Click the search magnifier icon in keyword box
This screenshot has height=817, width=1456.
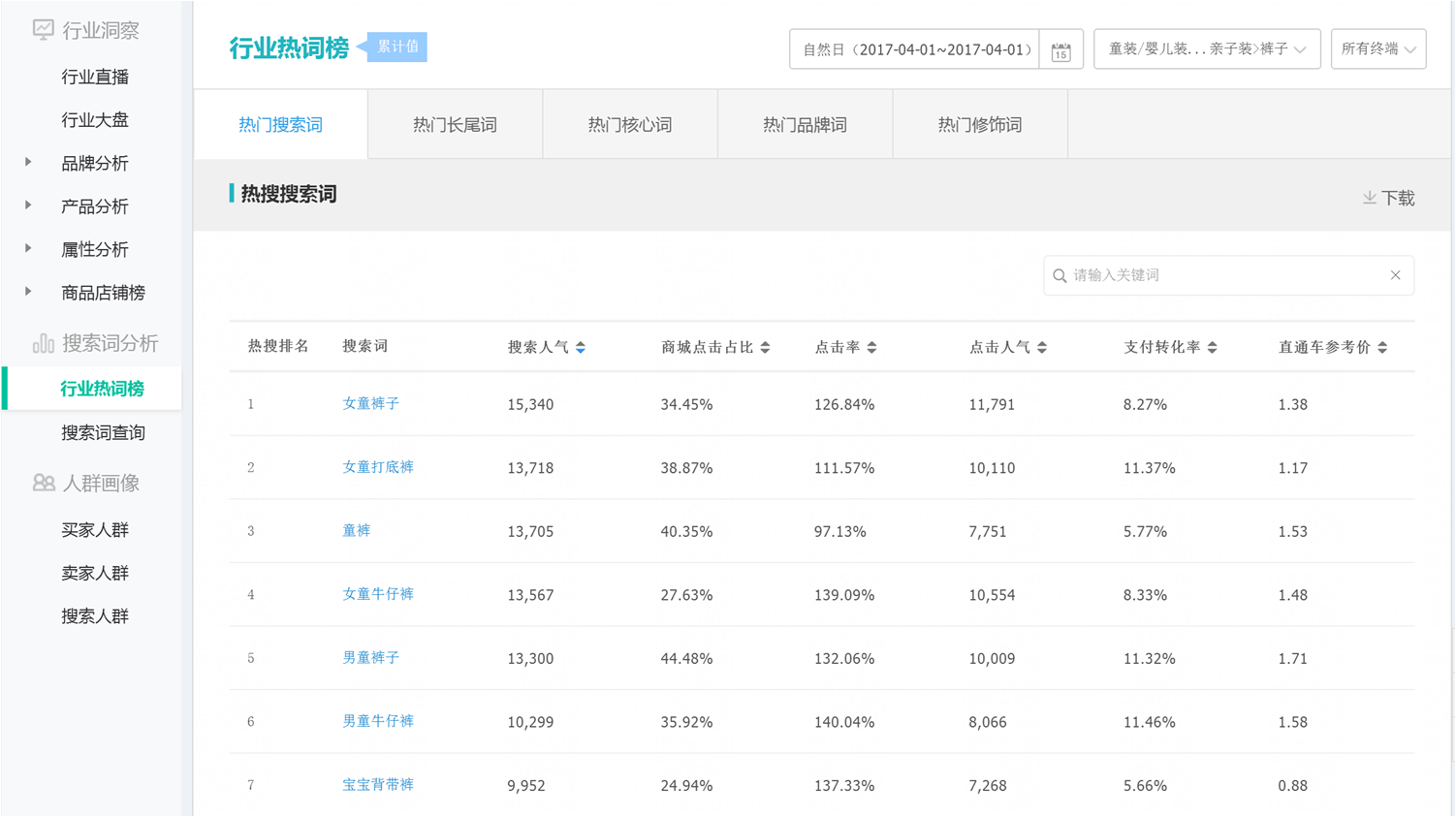pyautogui.click(x=1060, y=276)
